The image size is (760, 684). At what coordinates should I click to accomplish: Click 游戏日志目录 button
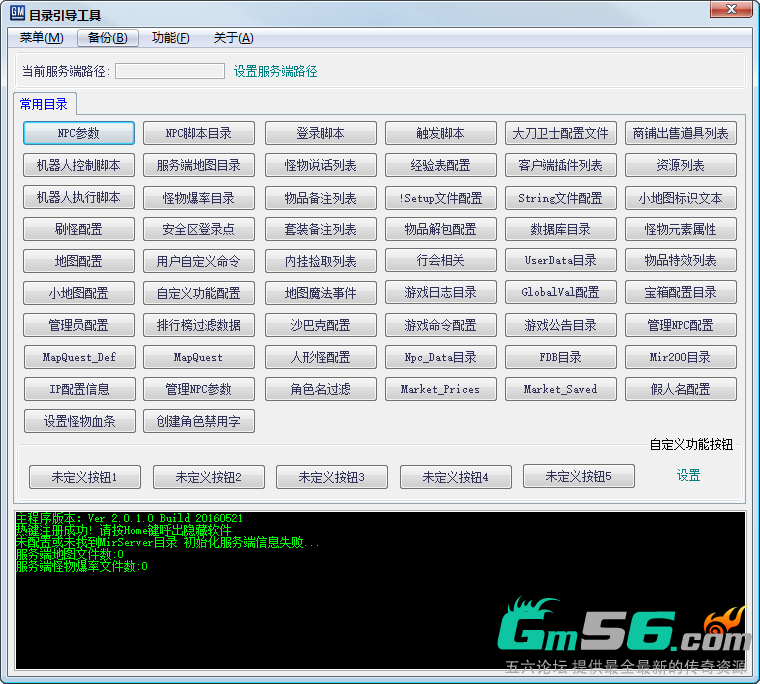point(441,292)
